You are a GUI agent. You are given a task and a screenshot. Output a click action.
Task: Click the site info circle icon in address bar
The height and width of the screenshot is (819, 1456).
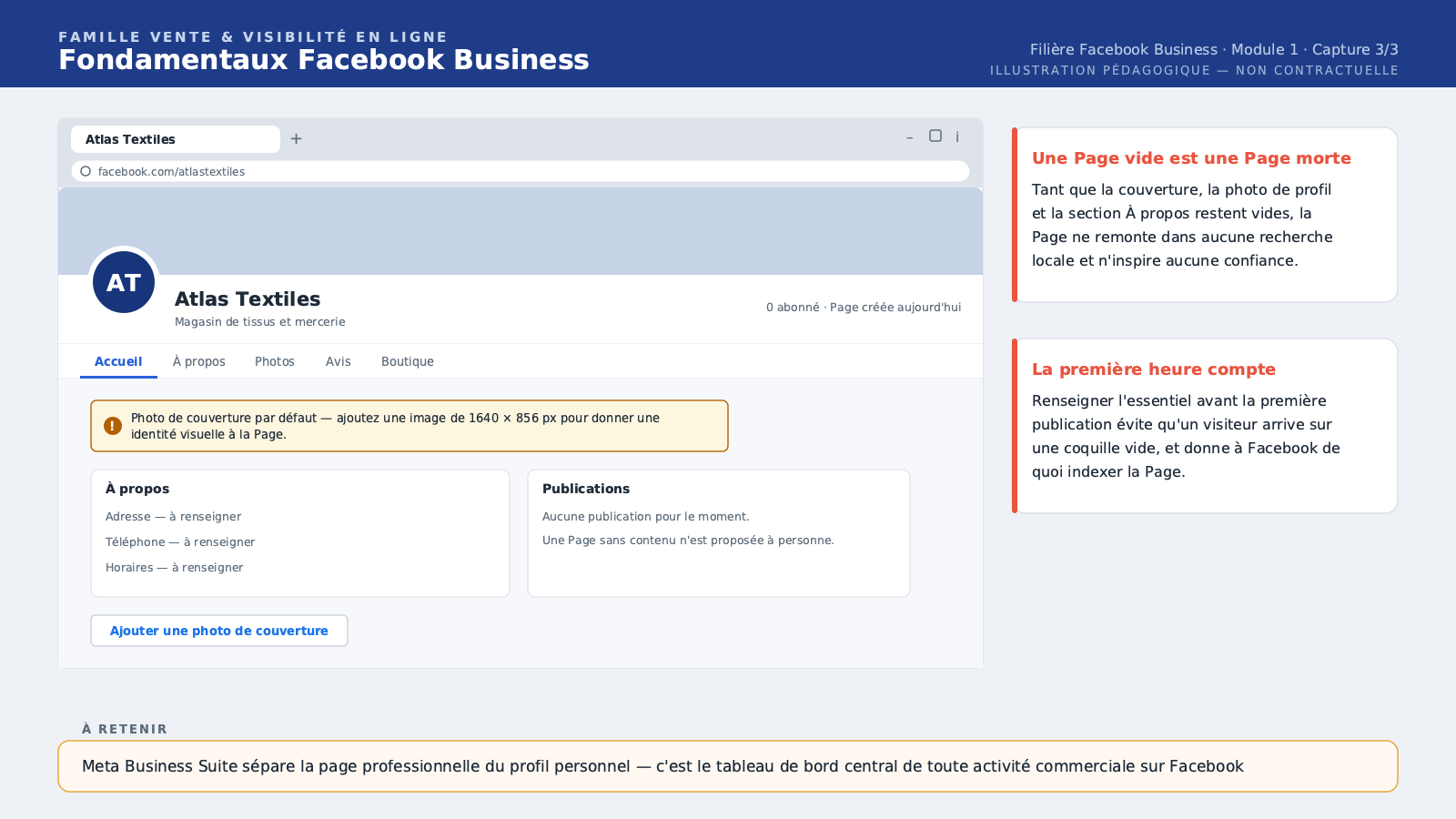coord(86,171)
